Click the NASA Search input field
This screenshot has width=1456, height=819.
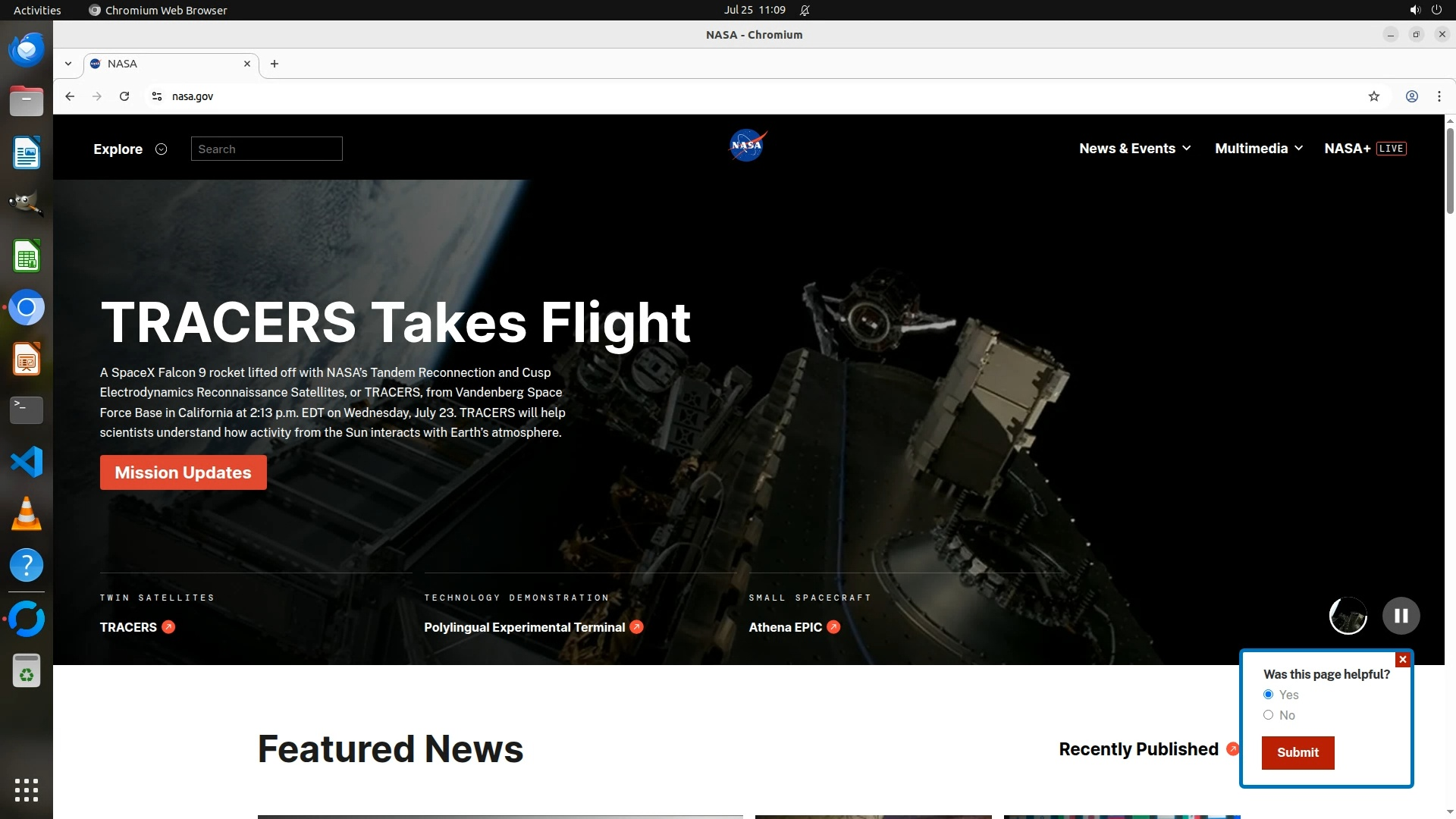tap(266, 149)
